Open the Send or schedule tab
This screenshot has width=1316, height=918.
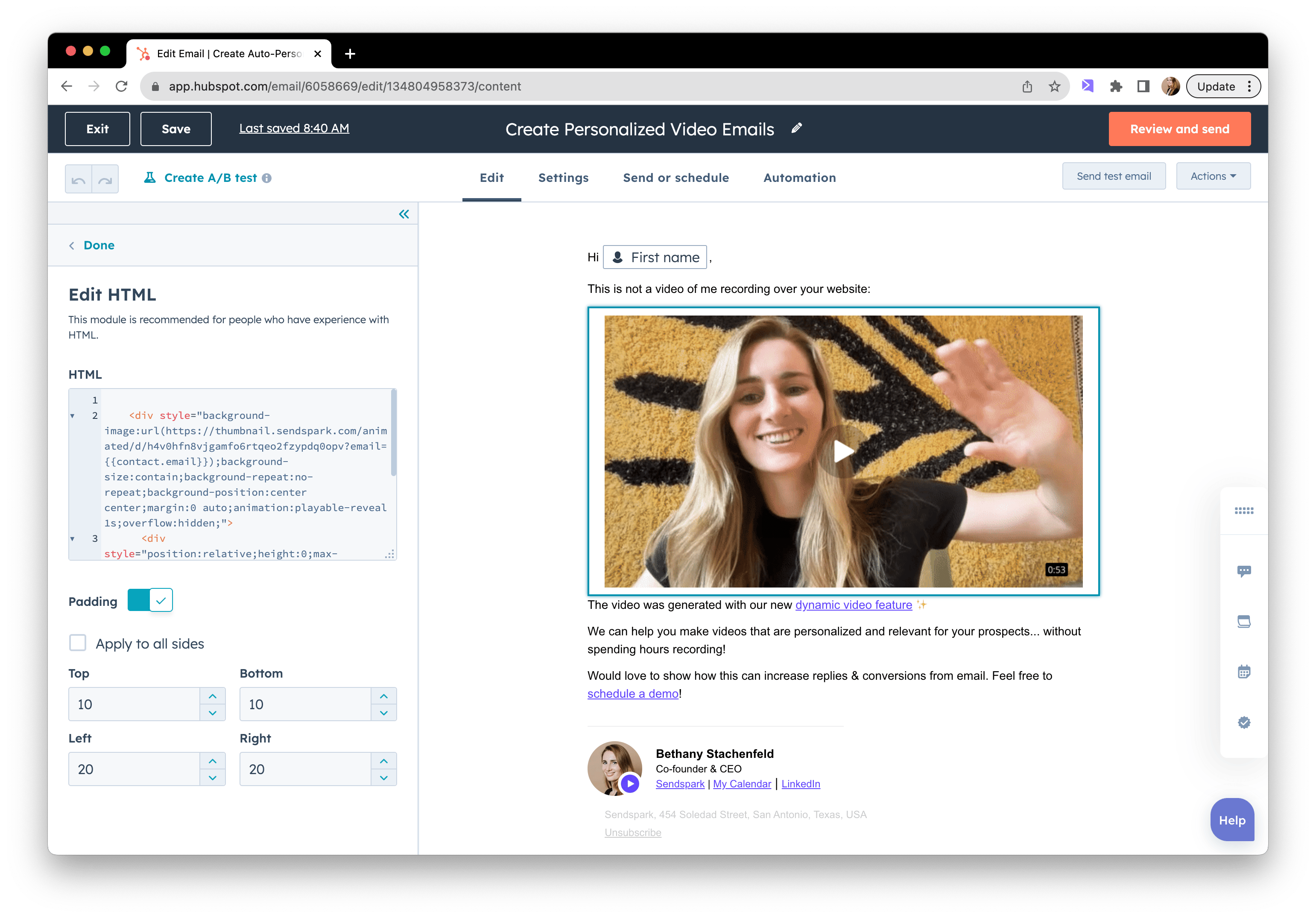click(676, 178)
